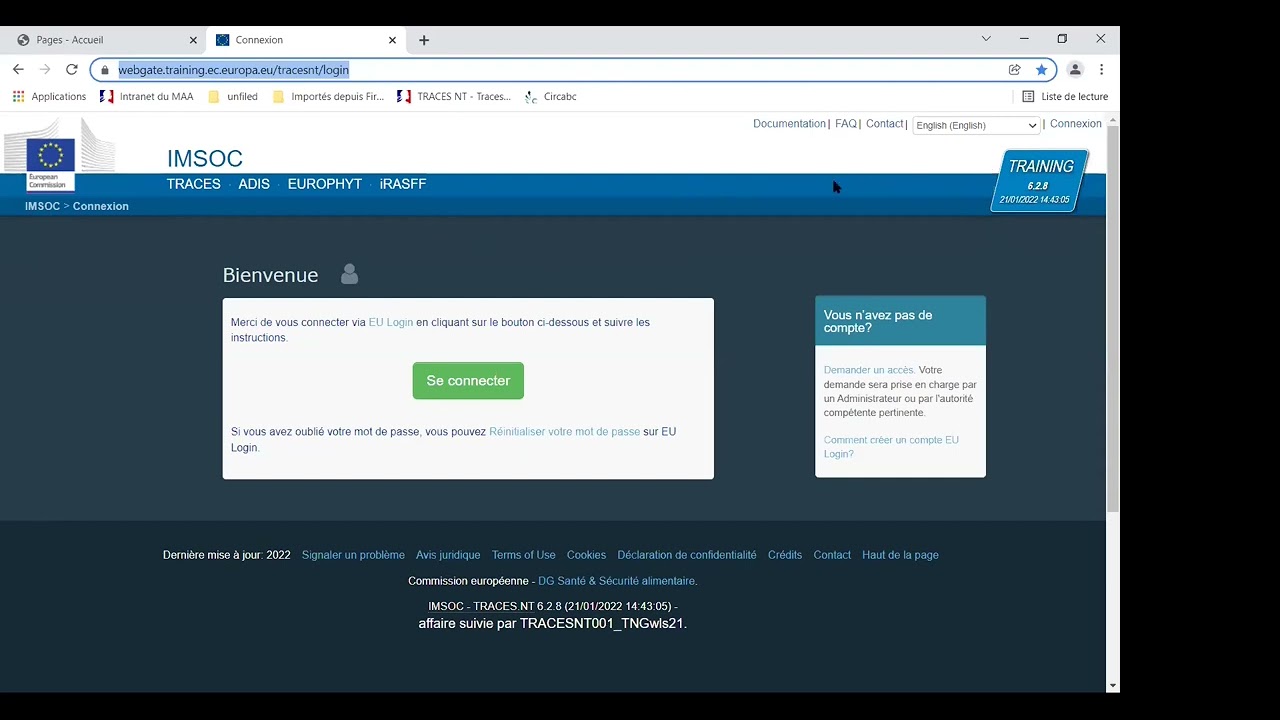Reload the page with the refresh icon
Image resolution: width=1280 pixels, height=720 pixels.
pos(72,69)
